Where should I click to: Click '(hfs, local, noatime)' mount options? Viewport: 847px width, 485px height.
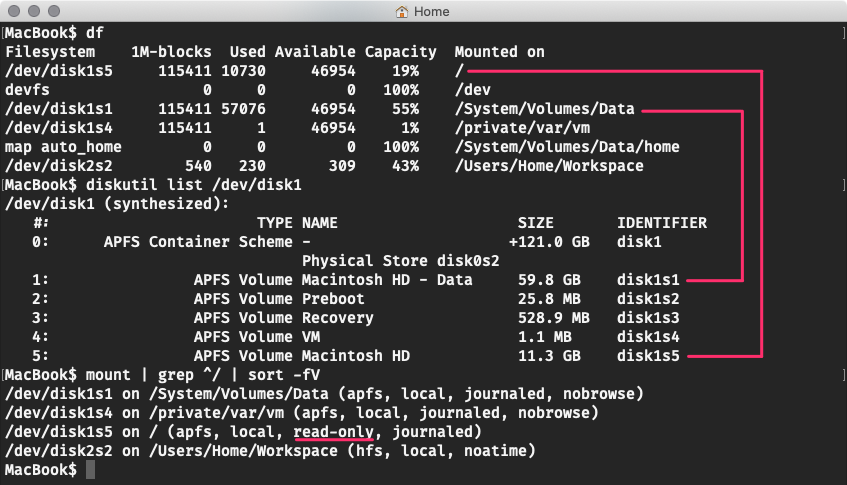441,451
